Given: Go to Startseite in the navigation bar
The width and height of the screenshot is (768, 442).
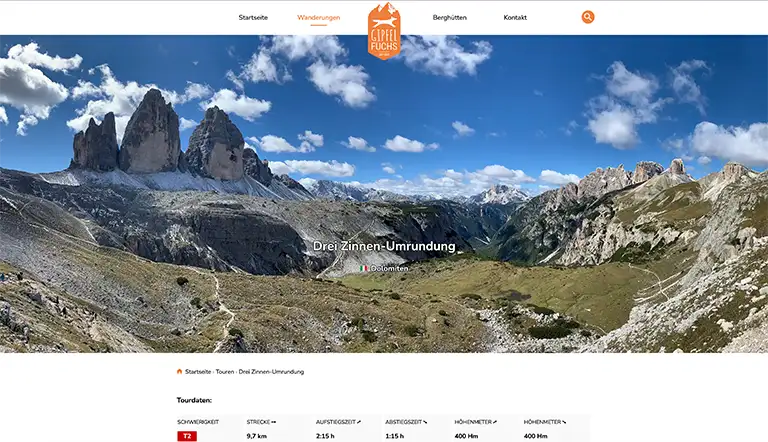Looking at the screenshot, I should (x=253, y=17).
